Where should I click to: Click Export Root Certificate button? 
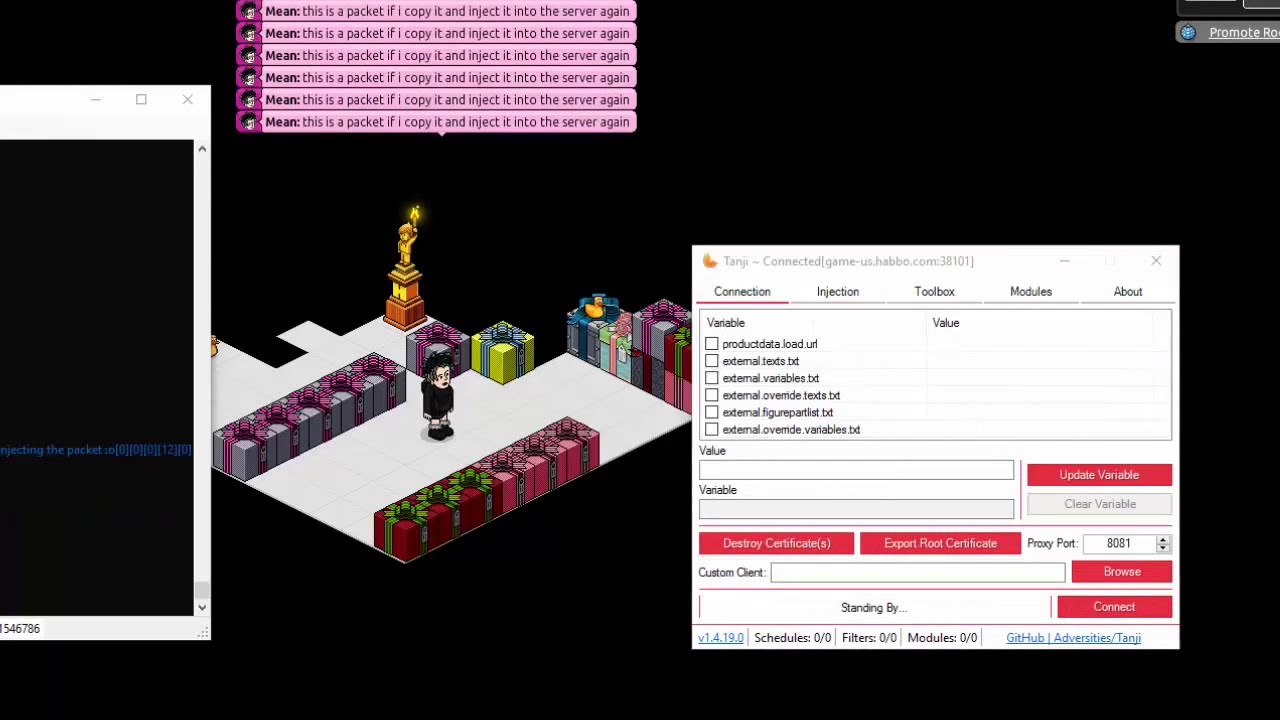[x=940, y=543]
